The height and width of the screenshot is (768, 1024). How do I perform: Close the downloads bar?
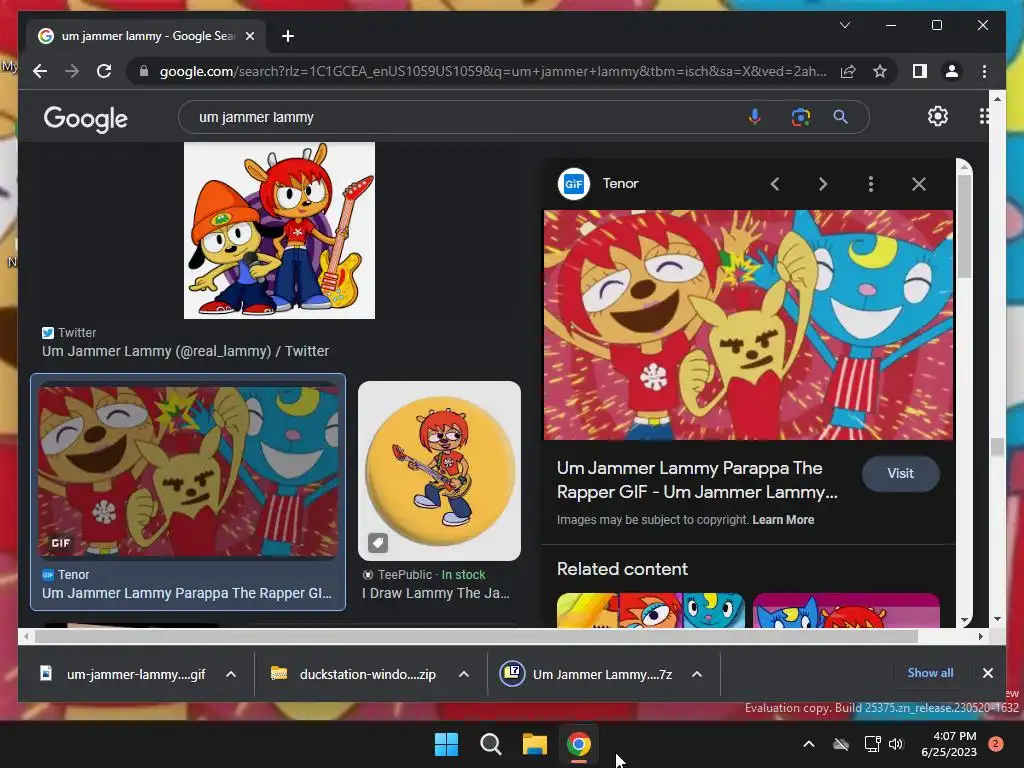[x=987, y=673]
